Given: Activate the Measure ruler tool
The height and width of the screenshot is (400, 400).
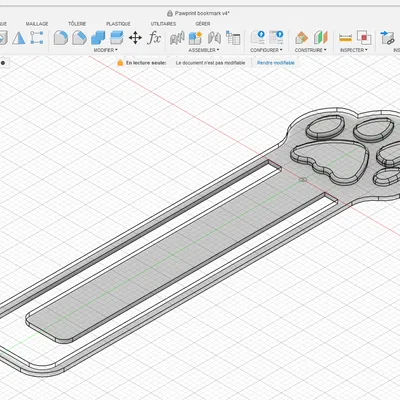Looking at the screenshot, I should click(346, 38).
